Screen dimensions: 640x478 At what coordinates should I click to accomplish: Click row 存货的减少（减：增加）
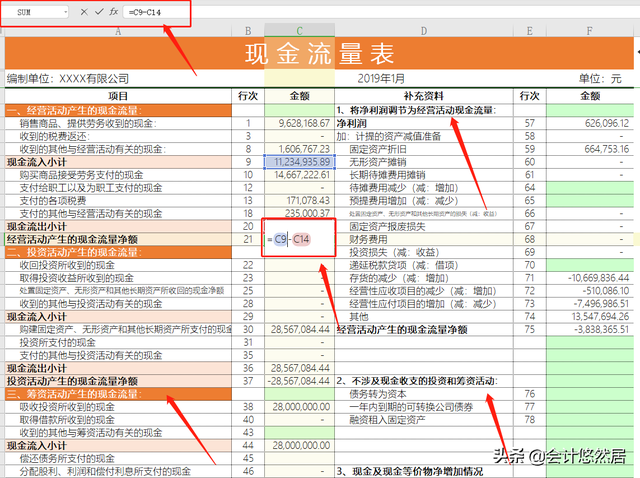tap(424, 278)
